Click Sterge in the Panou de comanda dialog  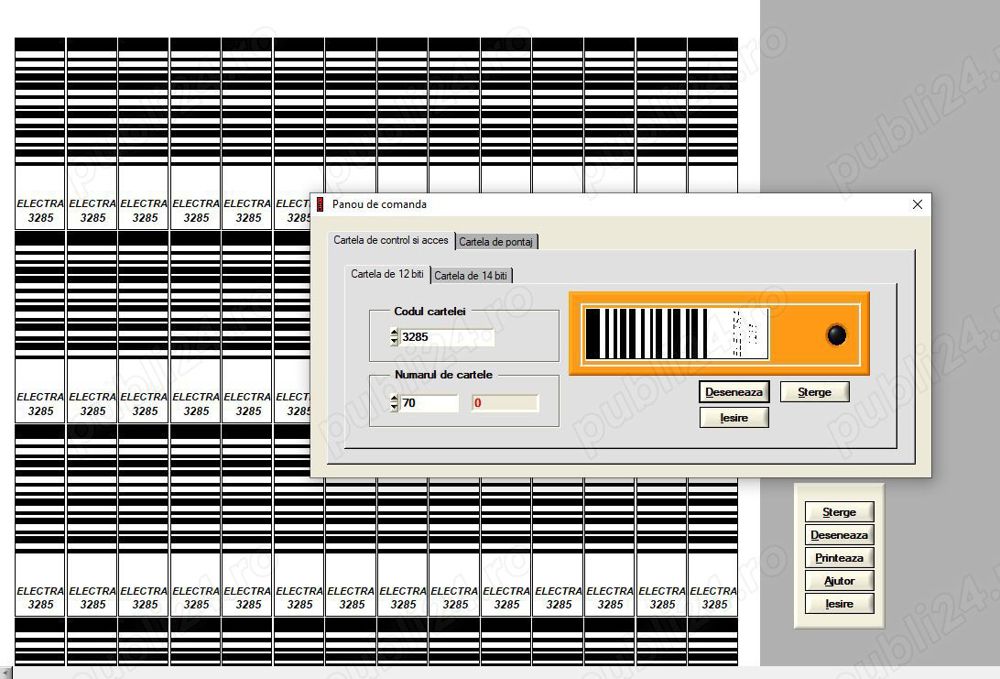814,391
